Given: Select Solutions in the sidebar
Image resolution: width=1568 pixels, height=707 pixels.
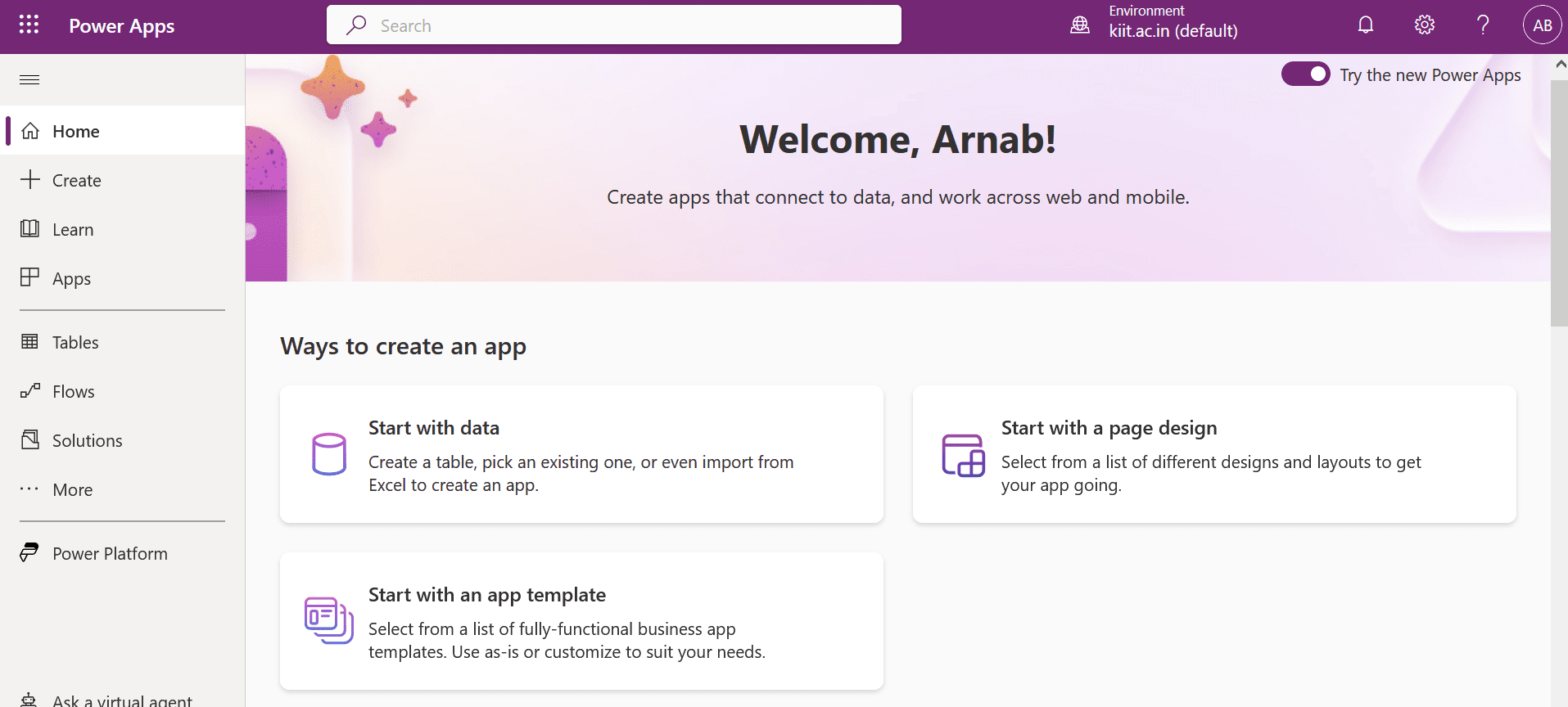Looking at the screenshot, I should (87, 440).
